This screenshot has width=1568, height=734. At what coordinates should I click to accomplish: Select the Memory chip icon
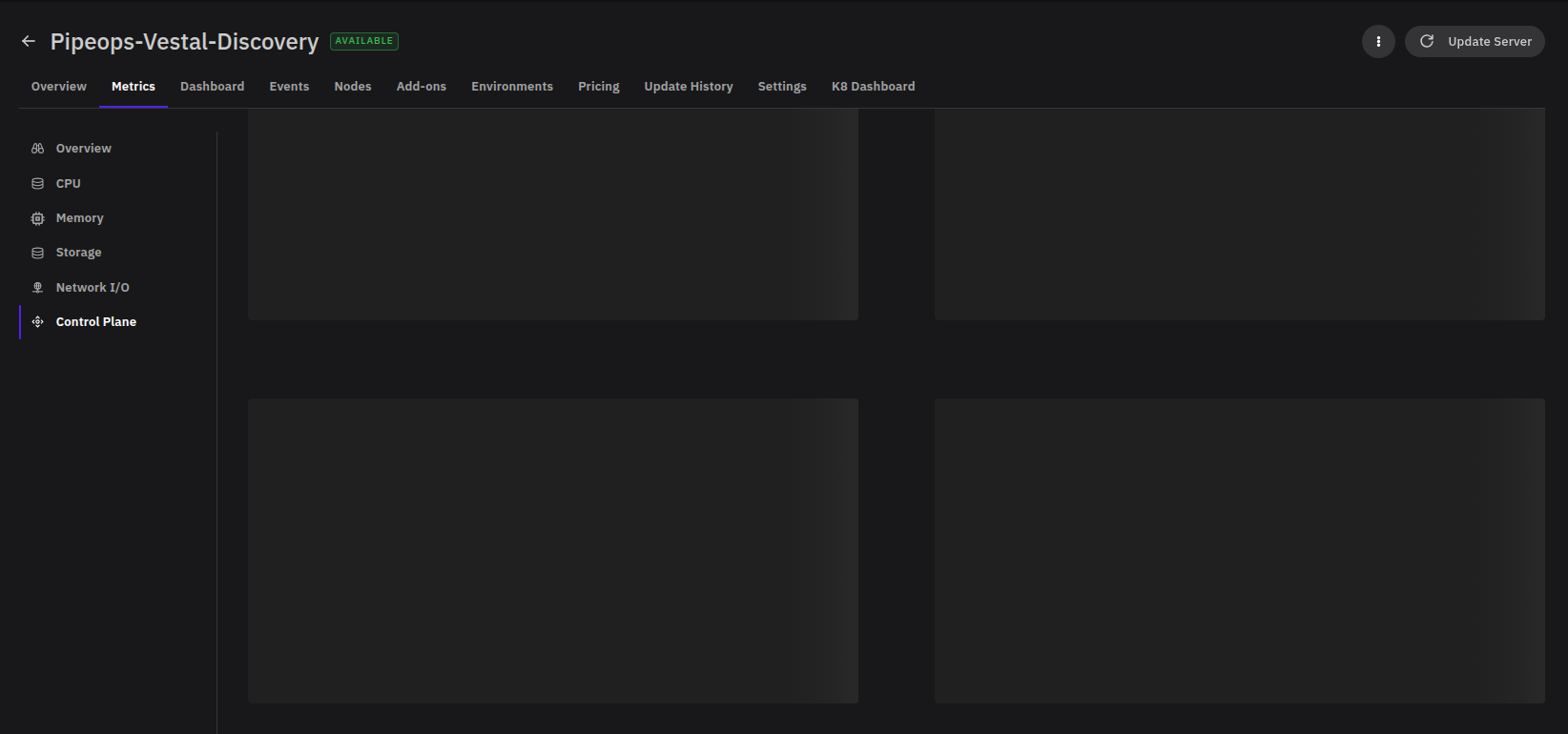click(38, 218)
